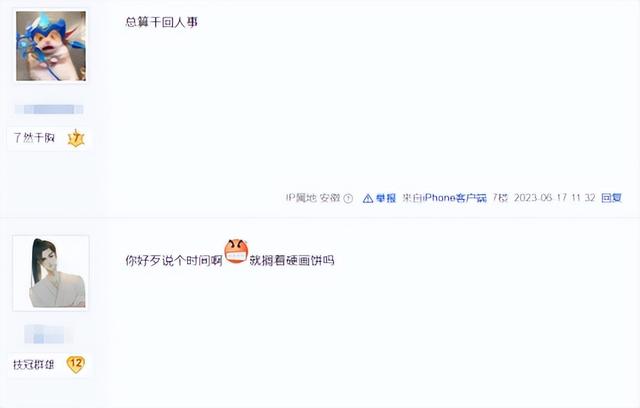Image resolution: width=640 pixels, height=408 pixels.
Task: Click the angry face emoji in comment
Action: click(x=236, y=251)
